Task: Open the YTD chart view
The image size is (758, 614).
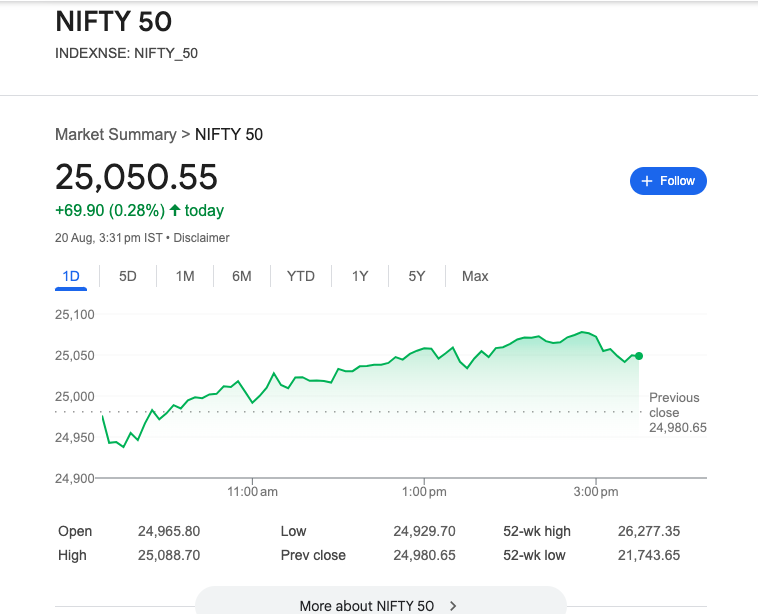Action: 301,276
